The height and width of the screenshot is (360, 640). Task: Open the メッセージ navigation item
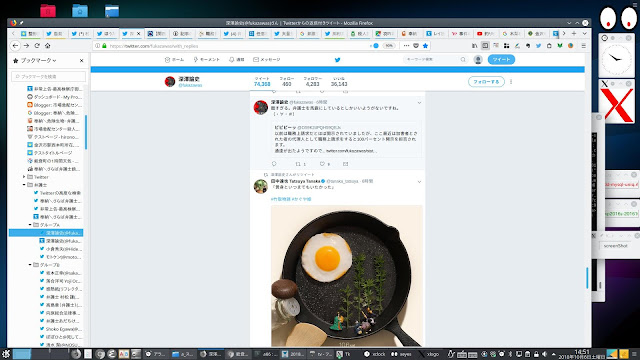tap(267, 60)
